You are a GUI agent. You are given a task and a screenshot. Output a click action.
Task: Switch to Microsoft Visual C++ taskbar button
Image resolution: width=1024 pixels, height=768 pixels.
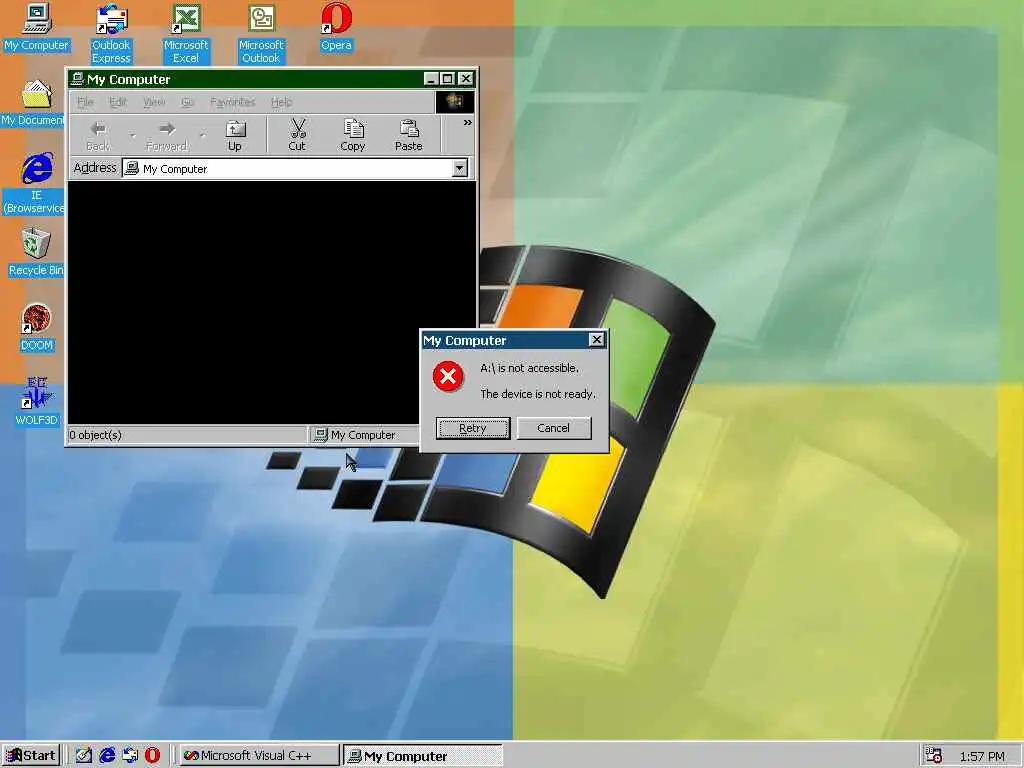pos(259,756)
